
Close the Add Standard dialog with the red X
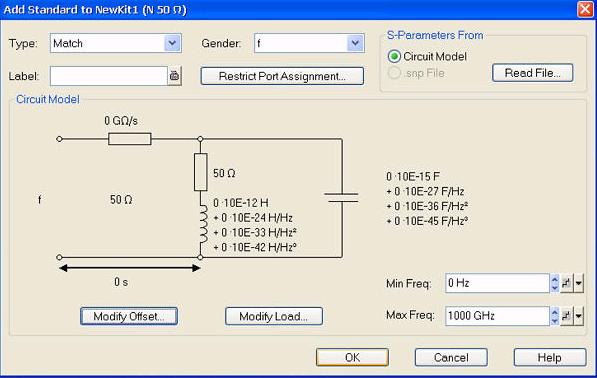[585, 9]
